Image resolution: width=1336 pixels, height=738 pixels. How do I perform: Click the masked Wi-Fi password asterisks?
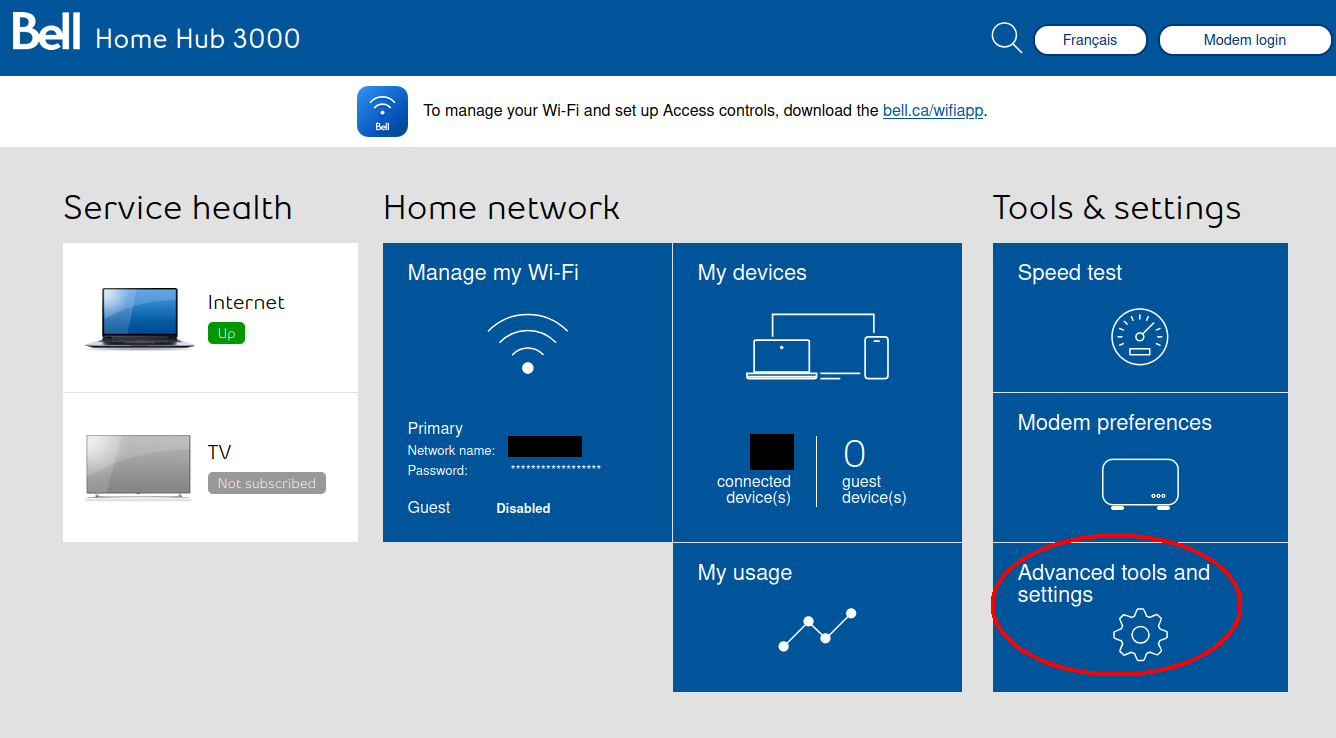click(x=556, y=468)
